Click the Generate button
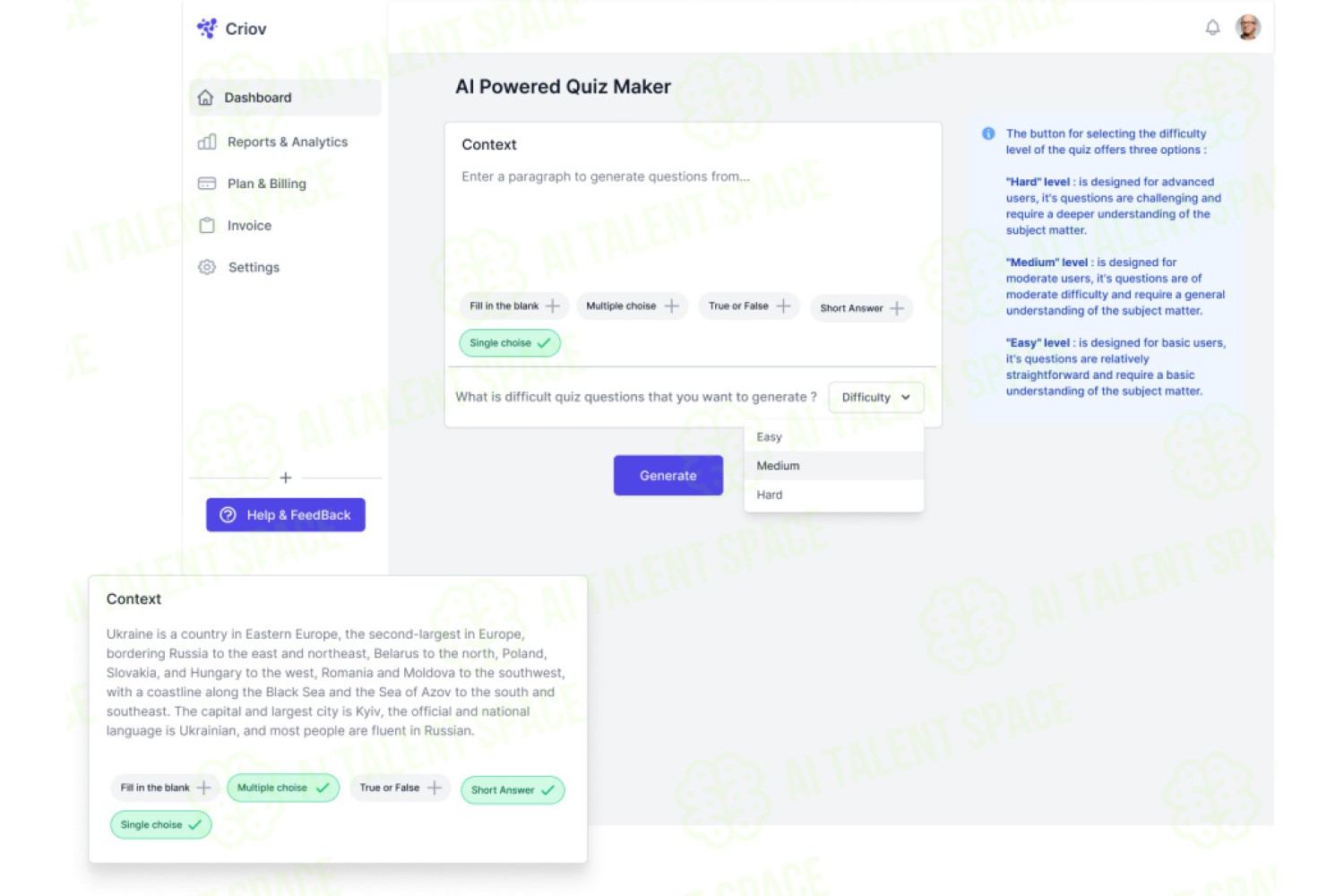 [668, 476]
